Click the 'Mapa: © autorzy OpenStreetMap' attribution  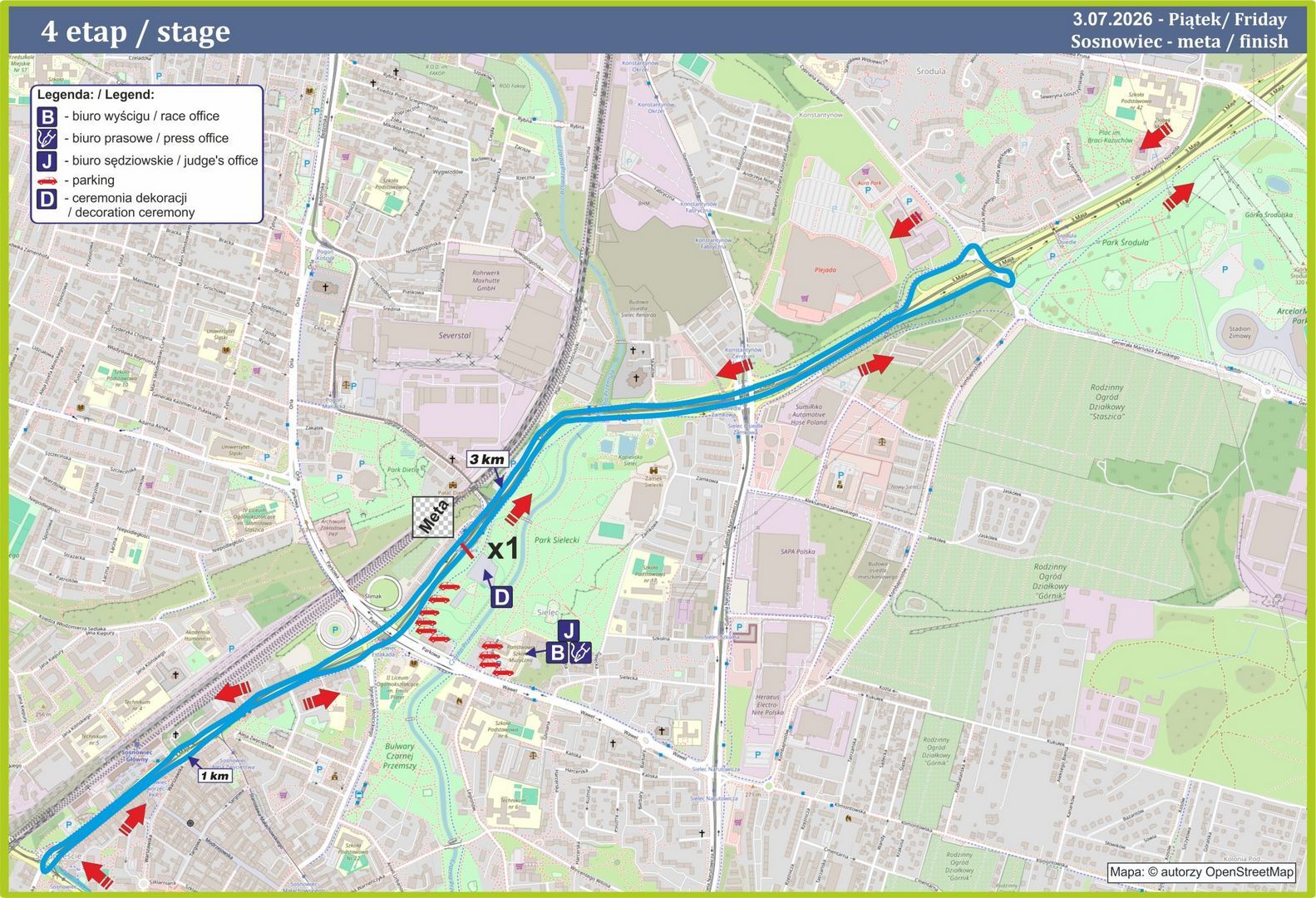[x=1202, y=872]
